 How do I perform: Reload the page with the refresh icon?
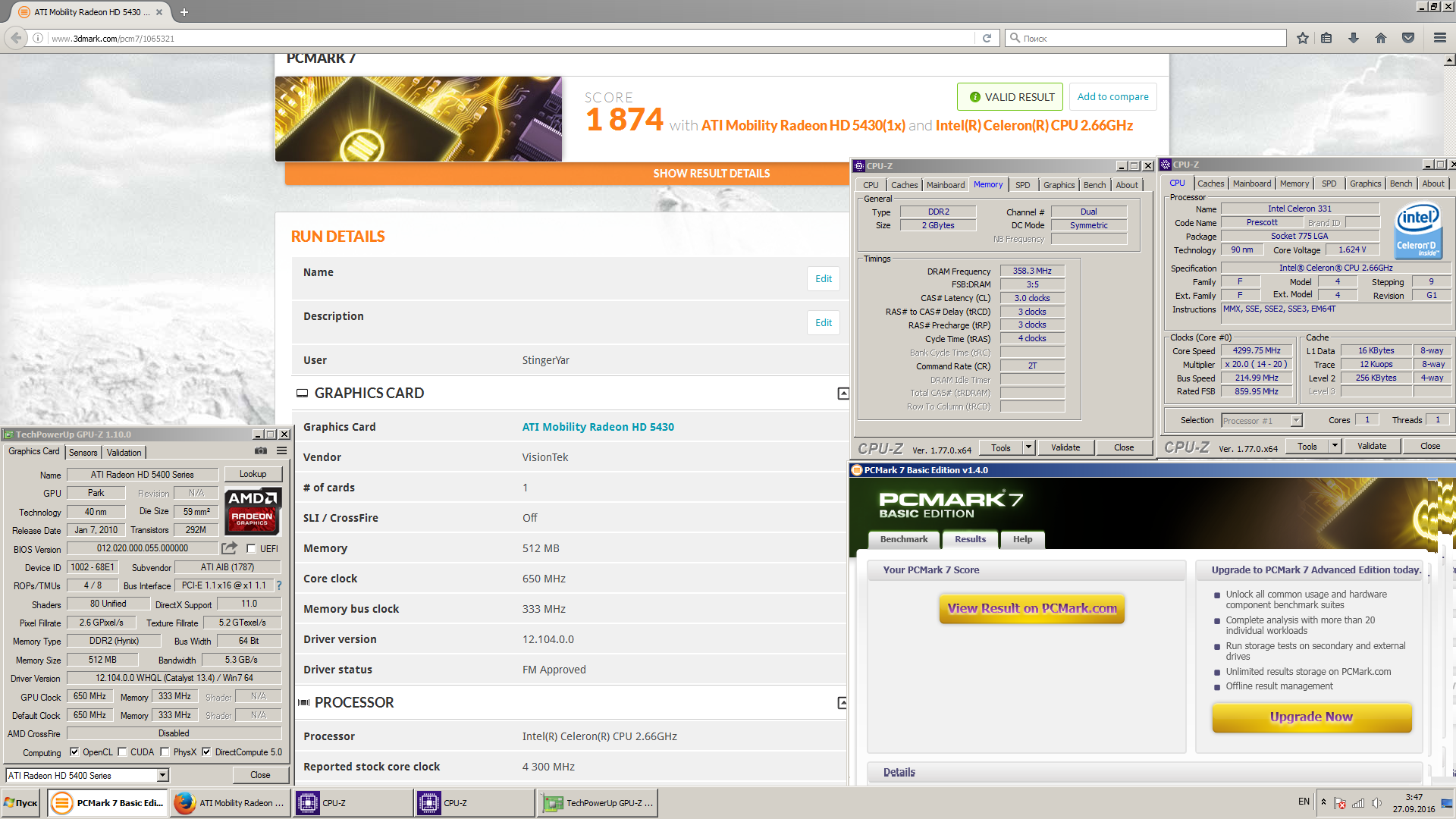(987, 38)
